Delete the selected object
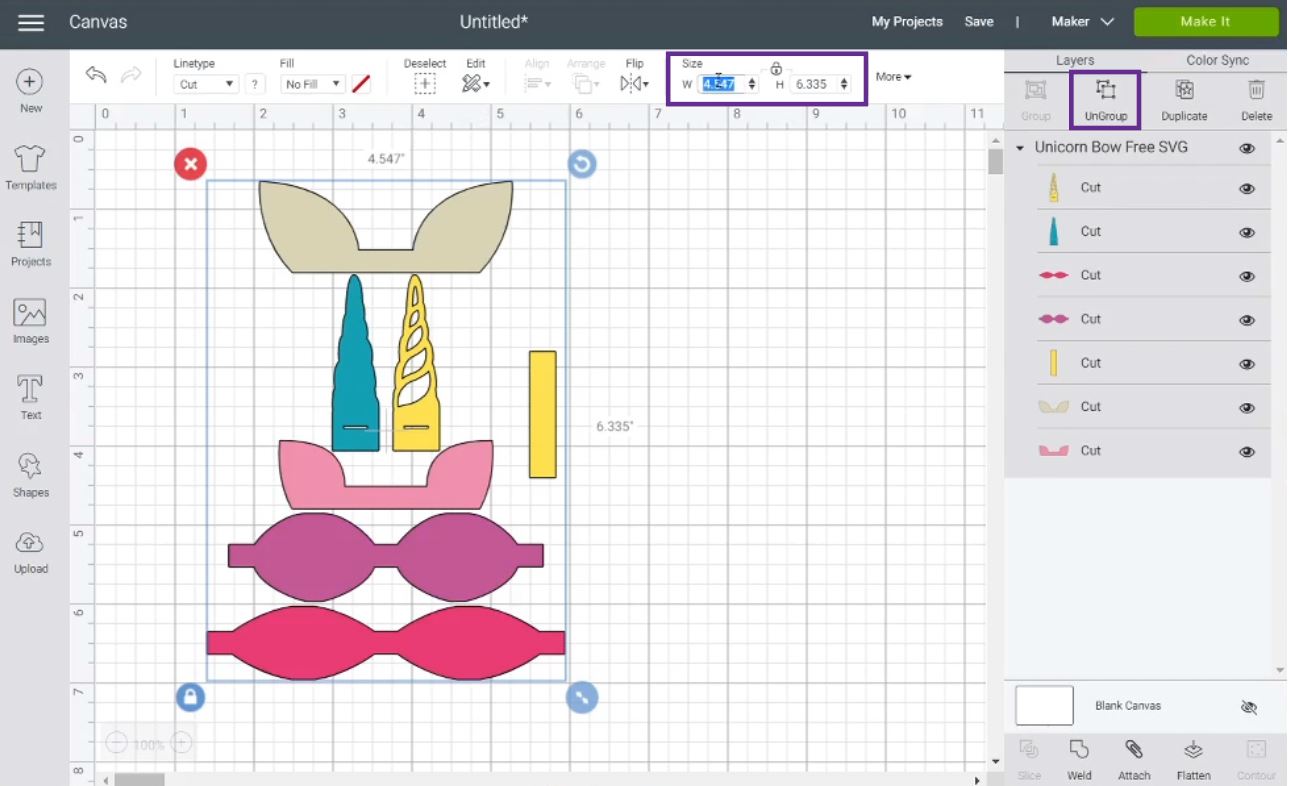 pyautogui.click(x=1257, y=100)
